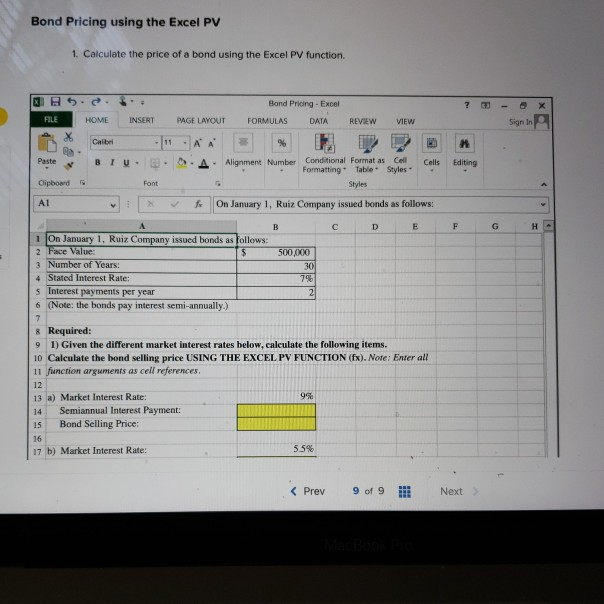Screen dimensions: 604x604
Task: Click the Insert Function fx icon
Action: tap(198, 204)
